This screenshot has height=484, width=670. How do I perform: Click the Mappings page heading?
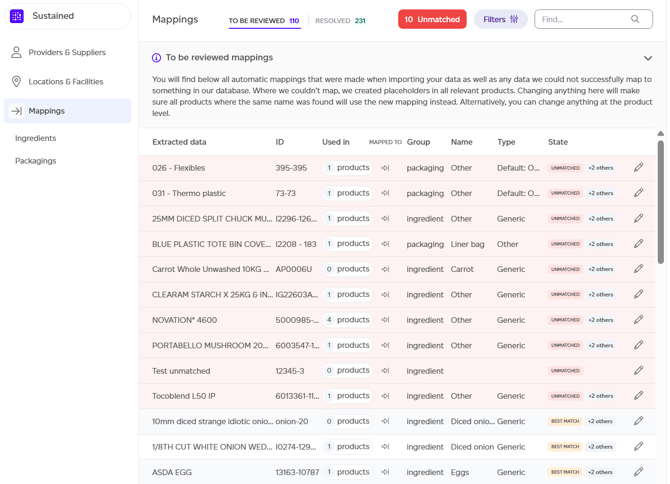click(175, 19)
